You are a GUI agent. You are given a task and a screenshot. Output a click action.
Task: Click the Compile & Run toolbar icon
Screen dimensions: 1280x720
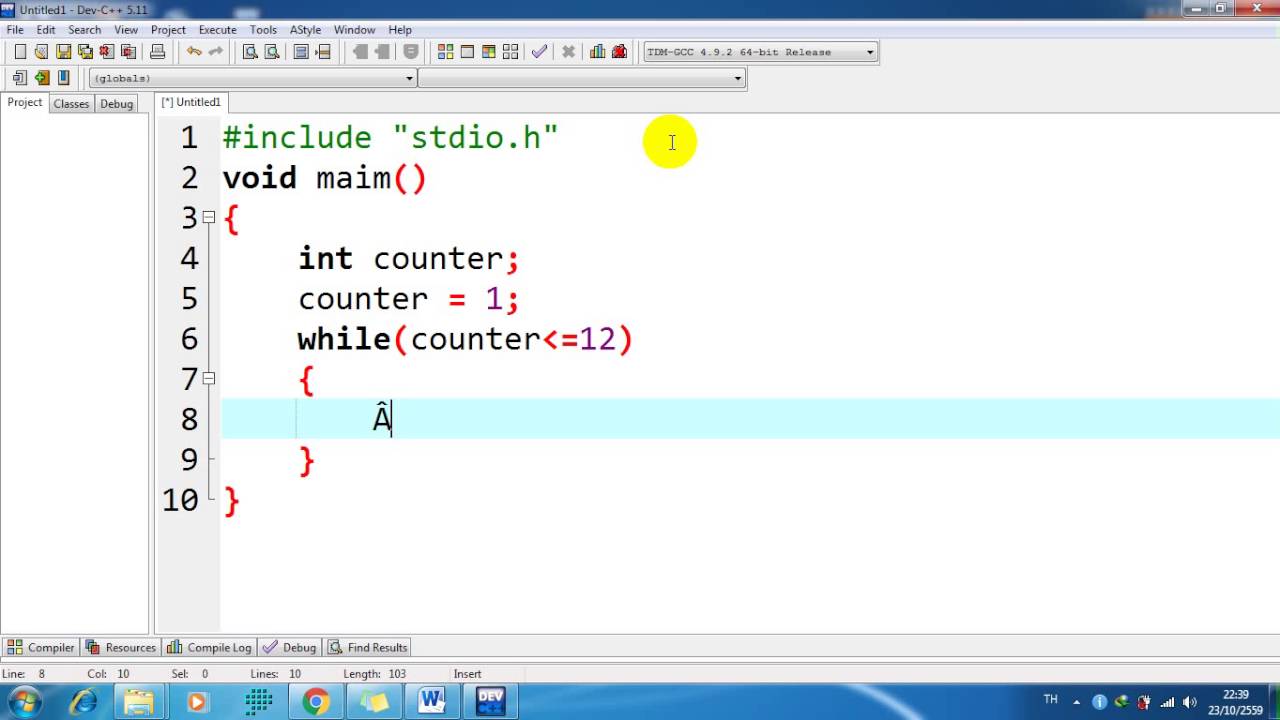point(489,52)
